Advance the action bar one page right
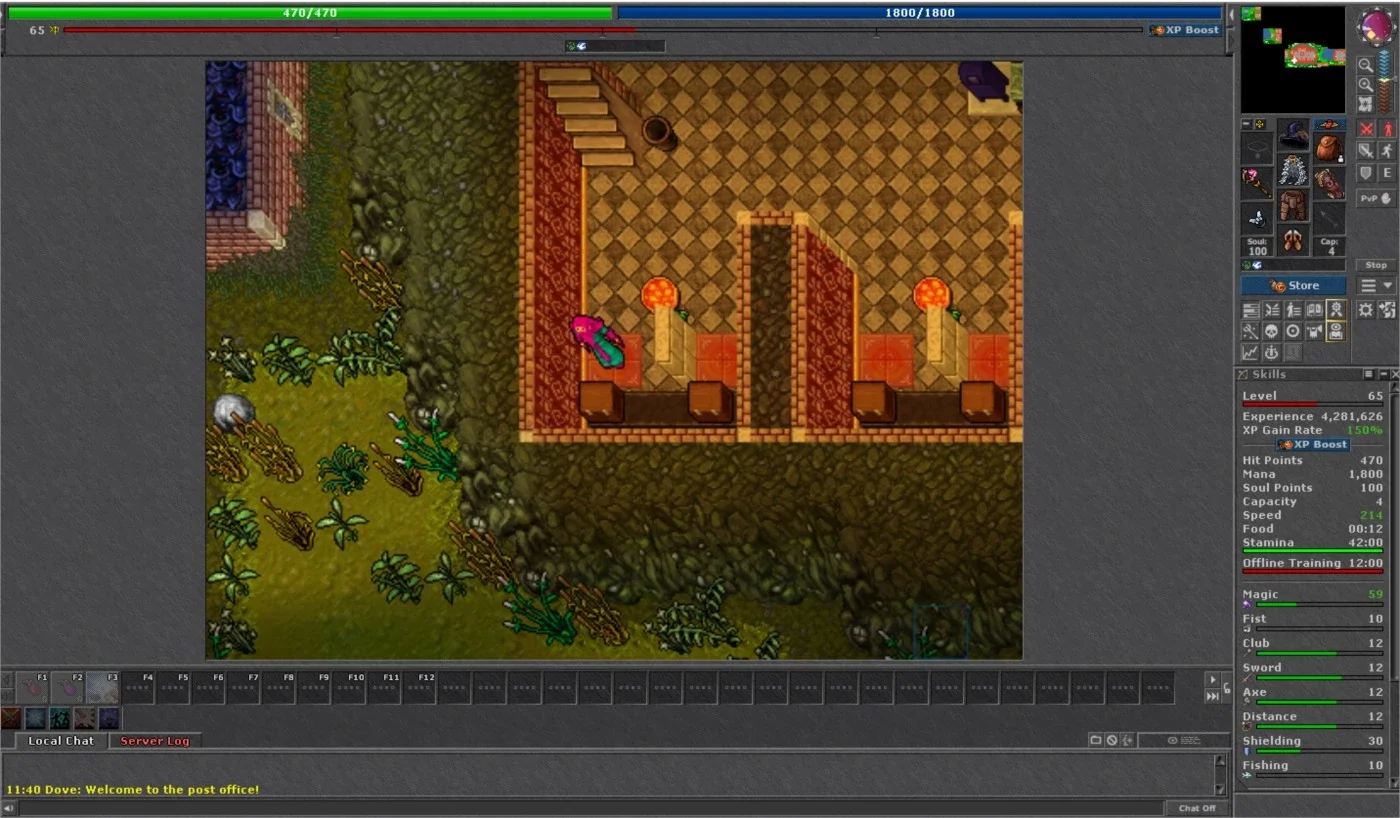Viewport: 1400px width, 818px height. [x=1213, y=679]
